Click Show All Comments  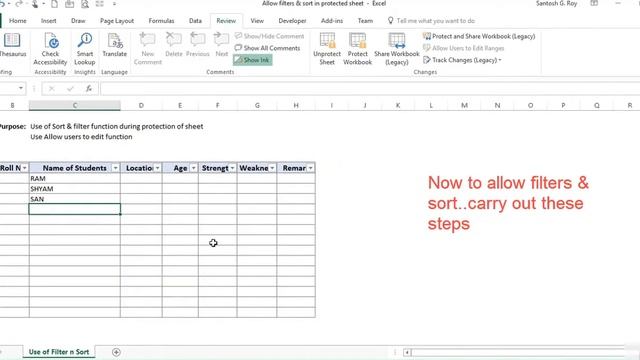[x=267, y=48]
